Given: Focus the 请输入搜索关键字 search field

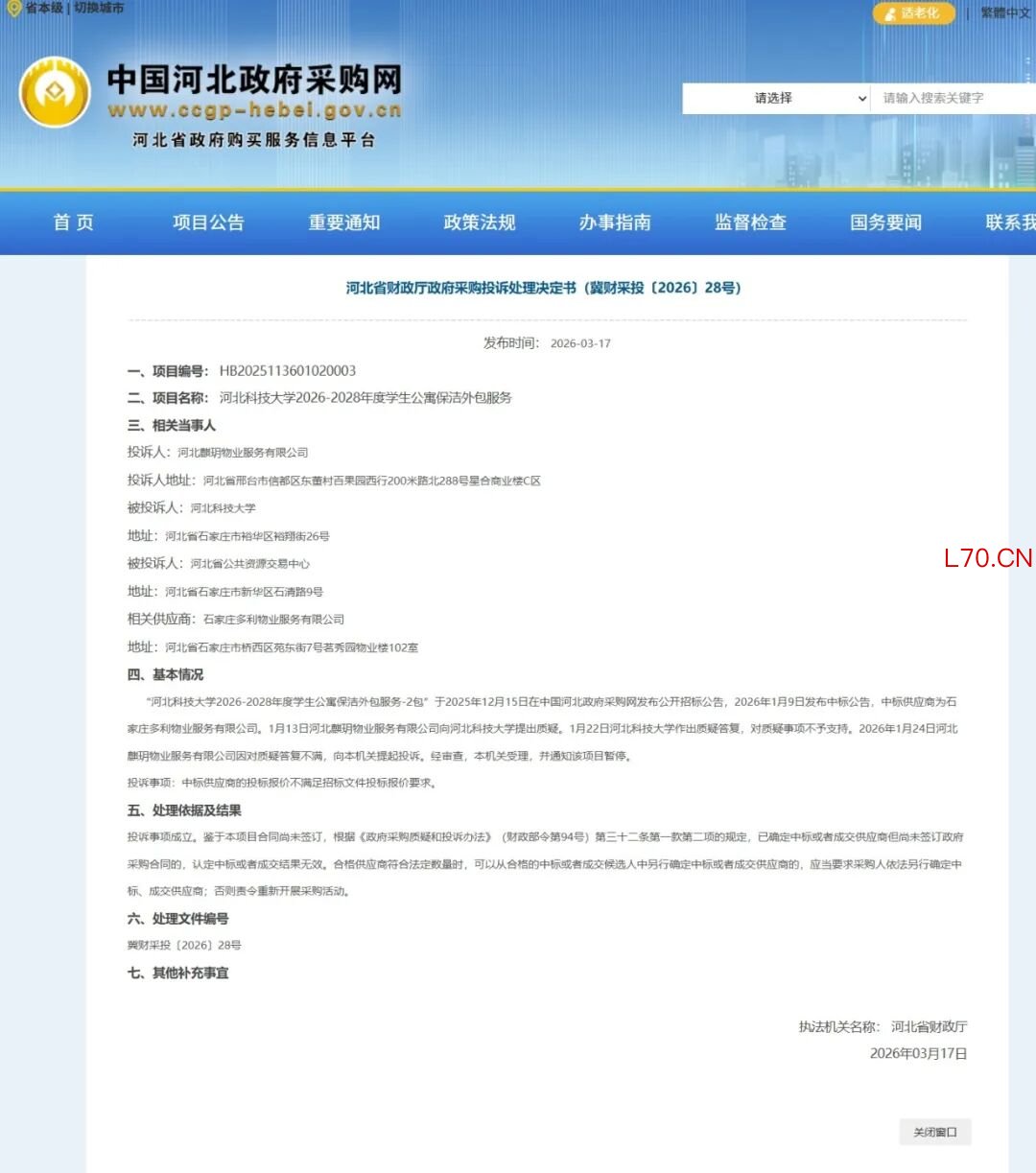Looking at the screenshot, I should click(x=950, y=98).
